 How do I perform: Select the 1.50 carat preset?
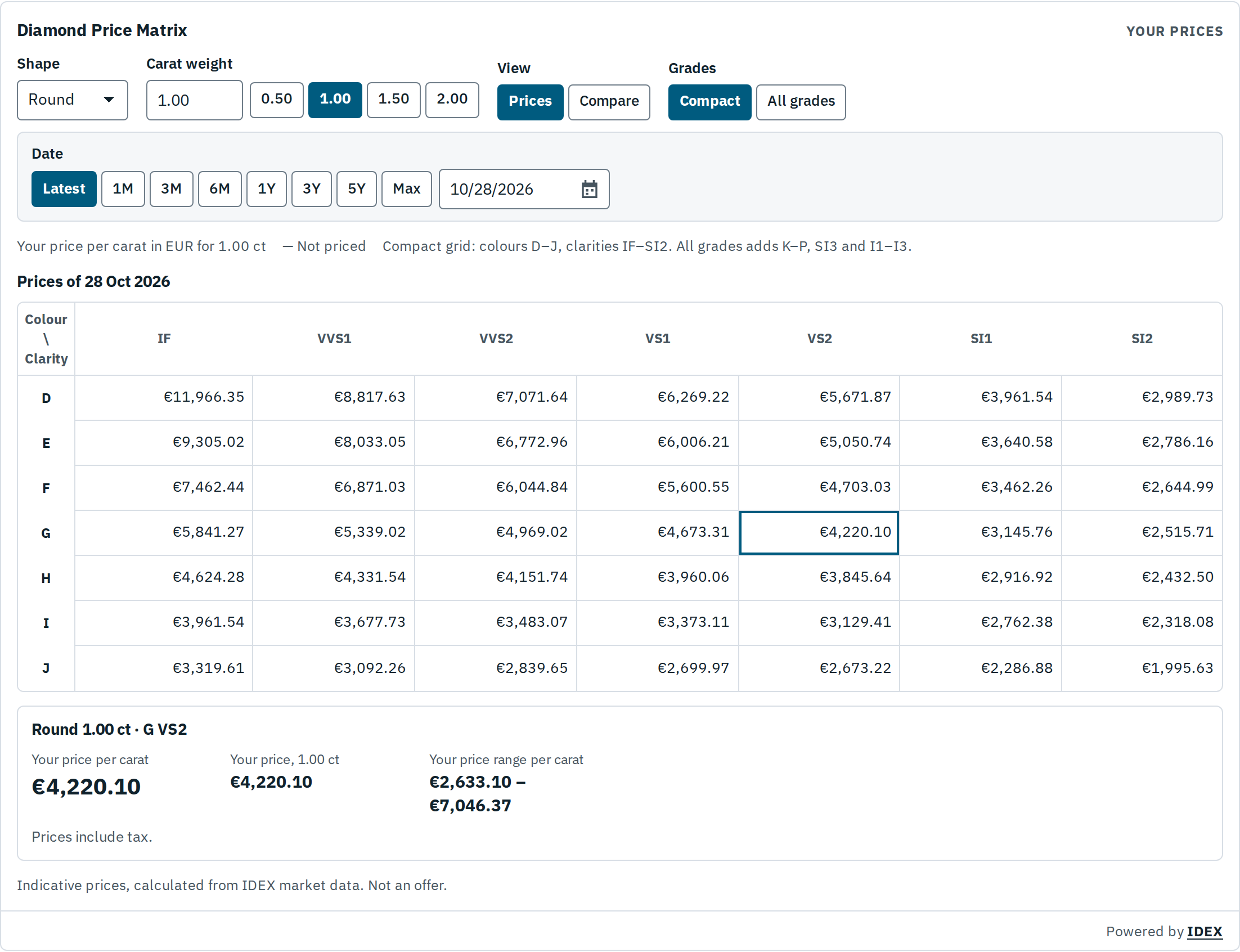click(x=394, y=100)
